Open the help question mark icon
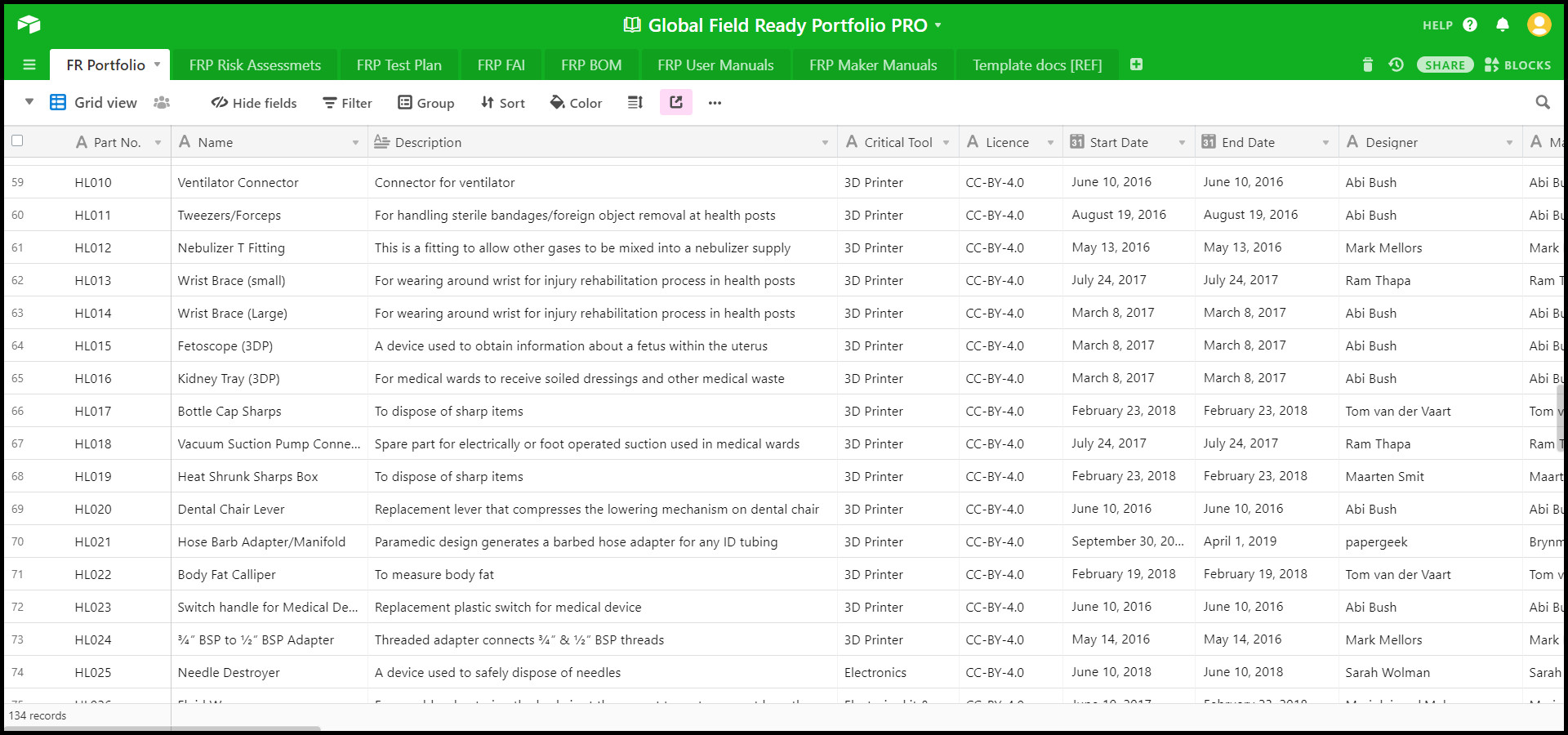This screenshot has width=1568, height=735. coord(1470,25)
